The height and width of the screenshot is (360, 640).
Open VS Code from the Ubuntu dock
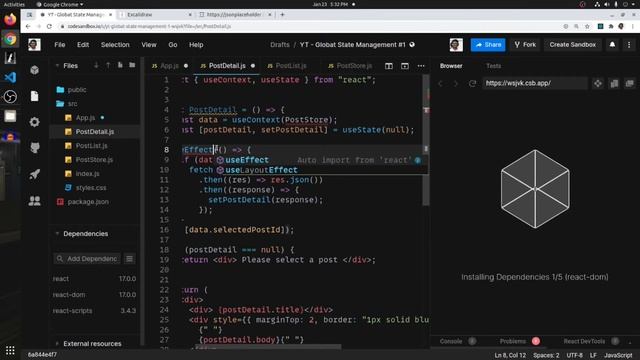(x=10, y=77)
